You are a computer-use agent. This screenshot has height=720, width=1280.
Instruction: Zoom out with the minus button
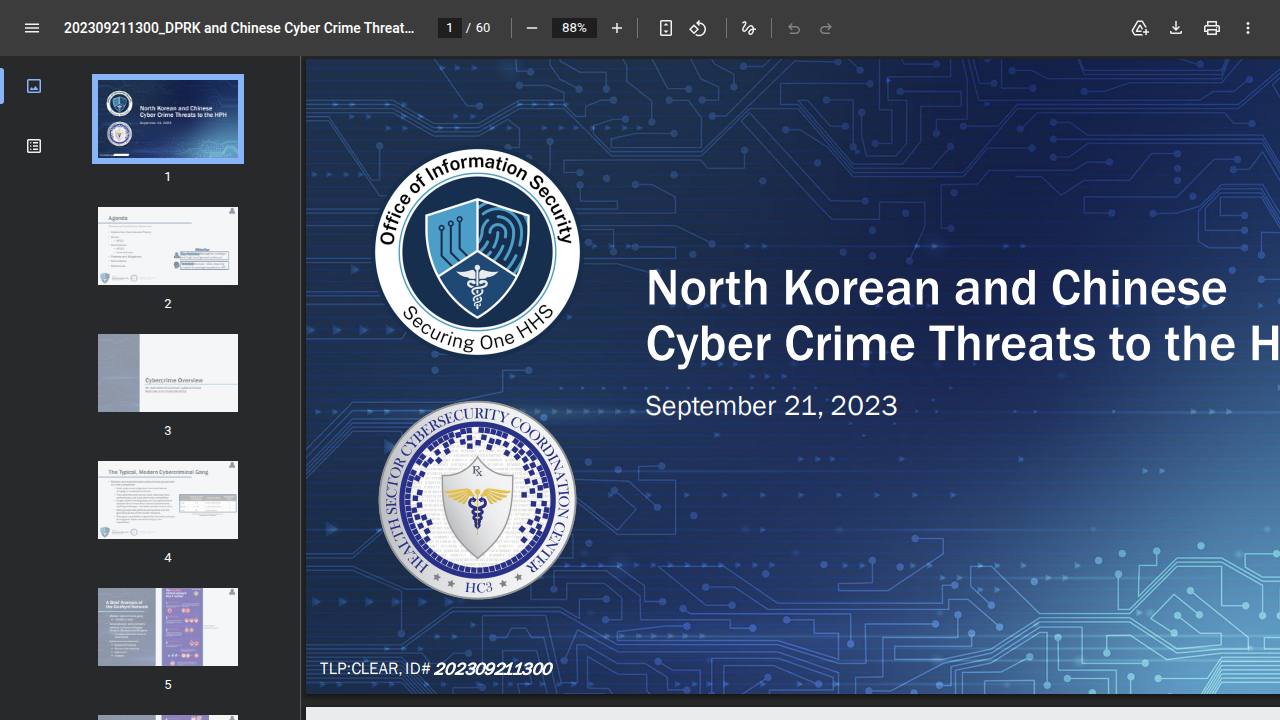tap(532, 28)
